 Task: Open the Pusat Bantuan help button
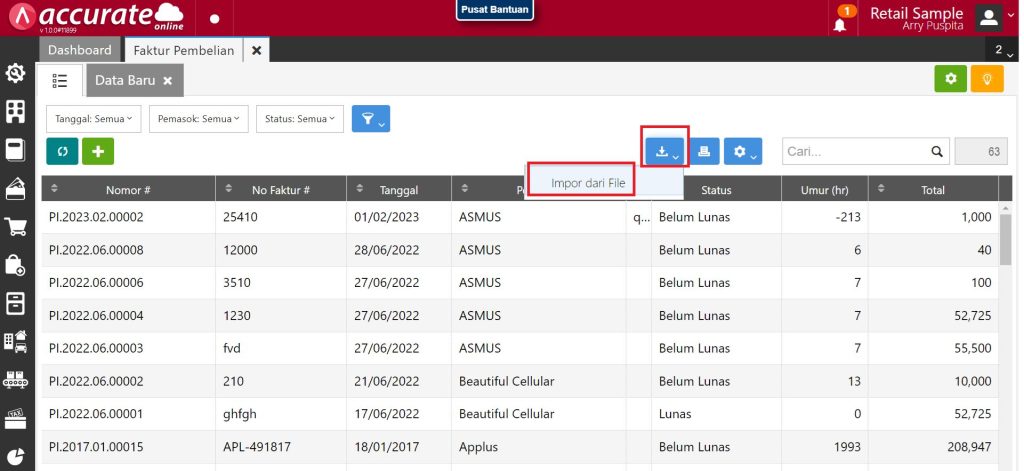[x=494, y=9]
